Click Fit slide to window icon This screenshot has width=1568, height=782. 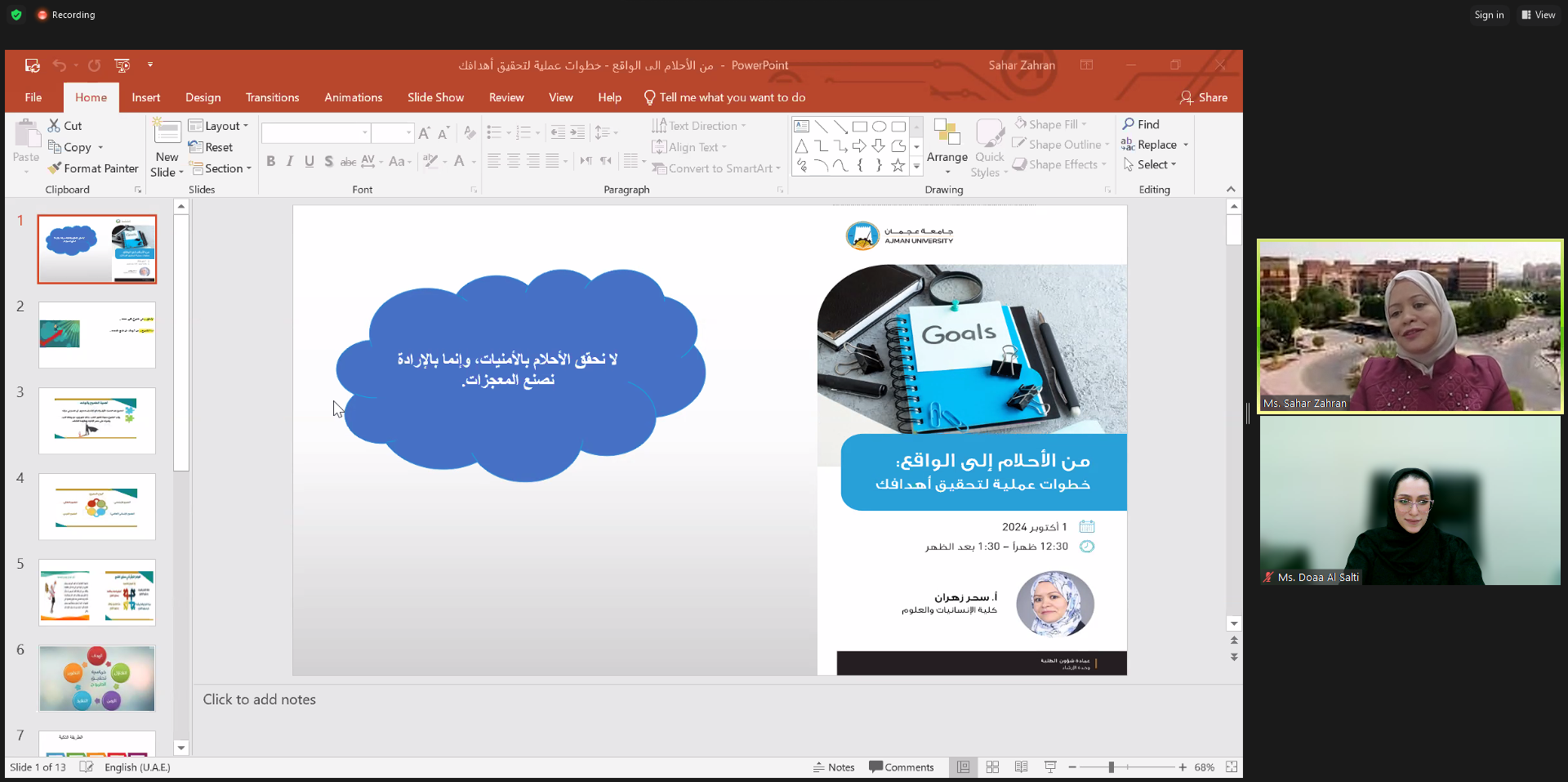tap(1231, 767)
